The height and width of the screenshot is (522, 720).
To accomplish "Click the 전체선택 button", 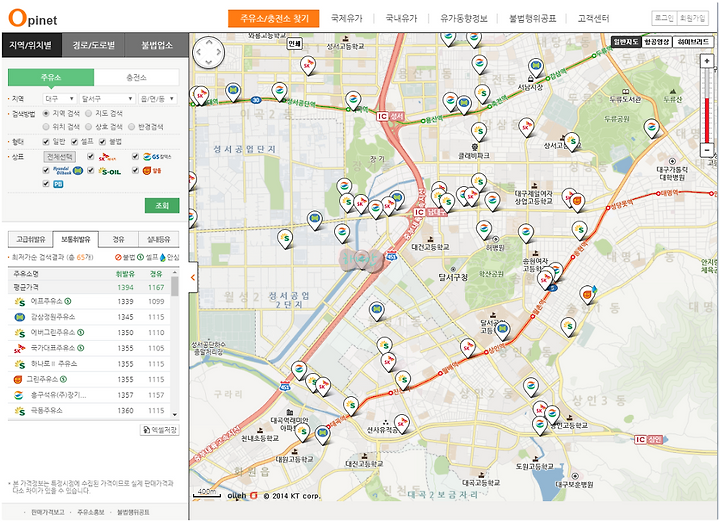I will pos(60,157).
